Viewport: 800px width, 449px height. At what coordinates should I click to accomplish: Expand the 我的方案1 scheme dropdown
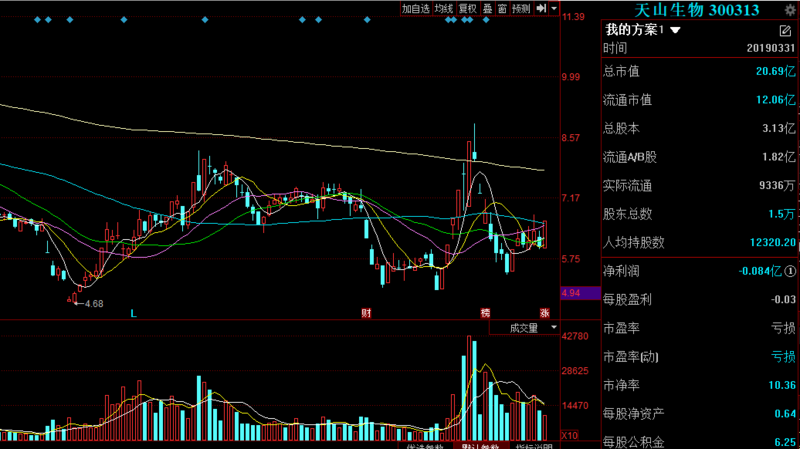(675, 31)
